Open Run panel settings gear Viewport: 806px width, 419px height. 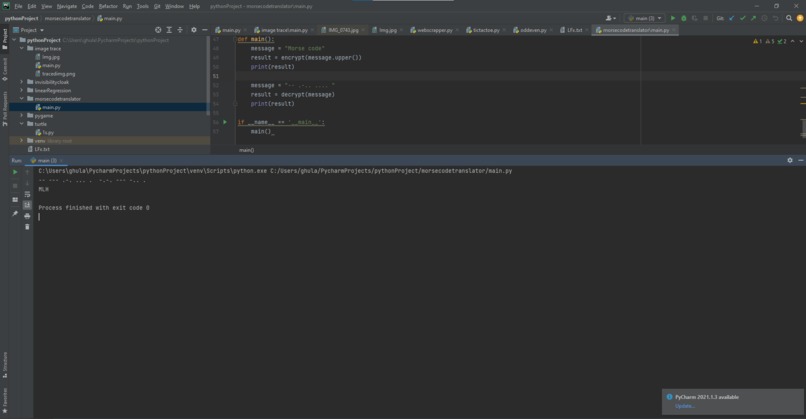790,160
